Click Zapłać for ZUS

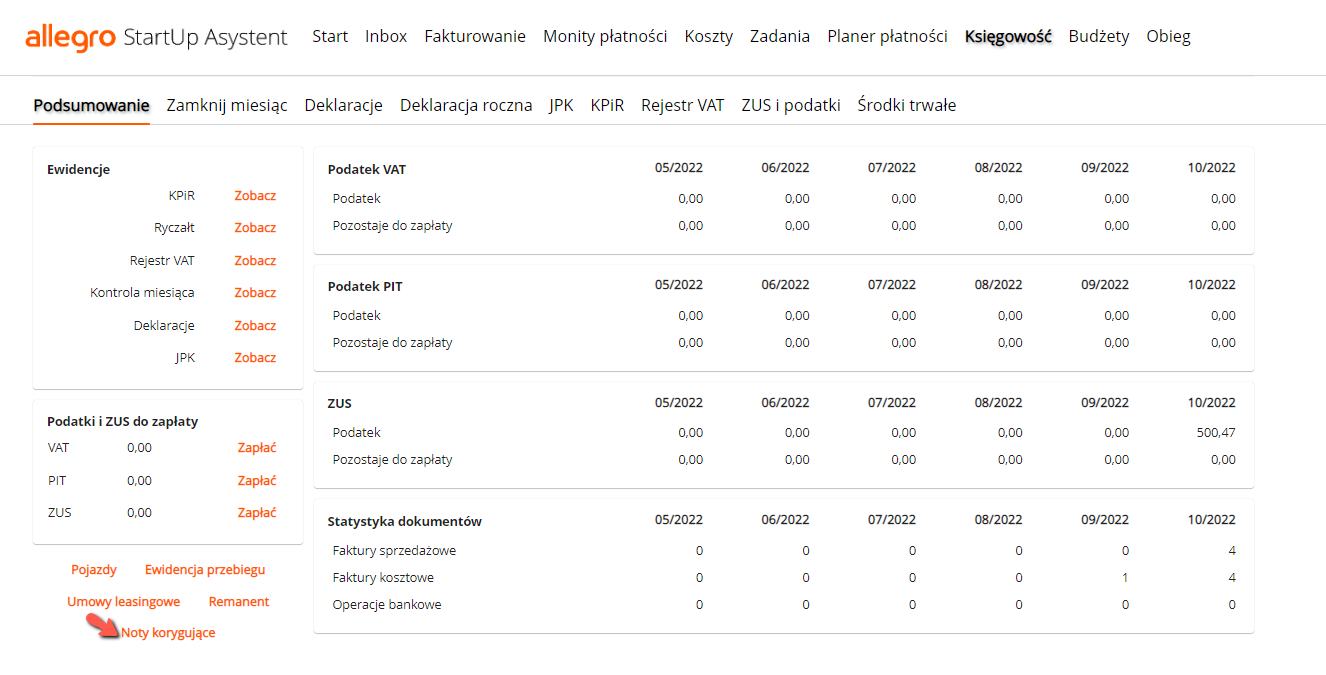pos(257,512)
